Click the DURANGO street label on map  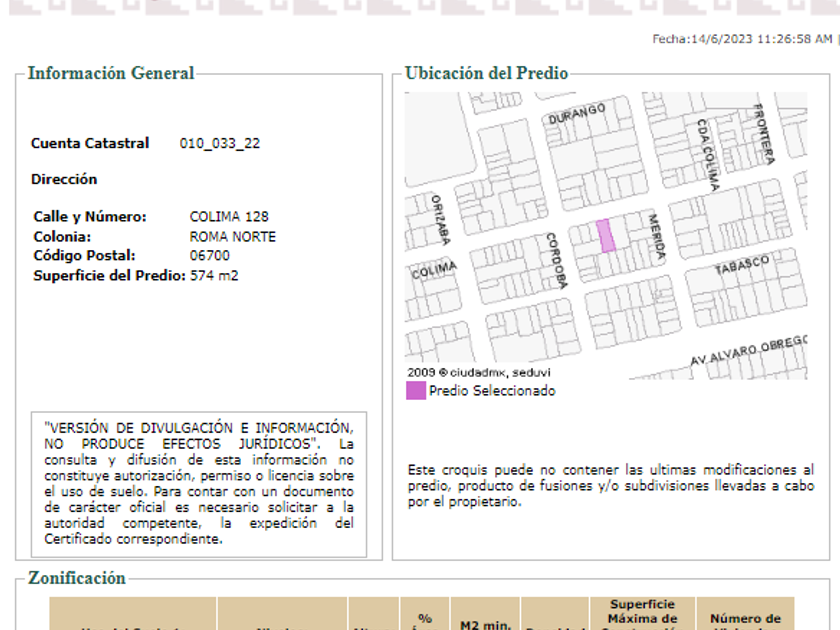(x=577, y=114)
